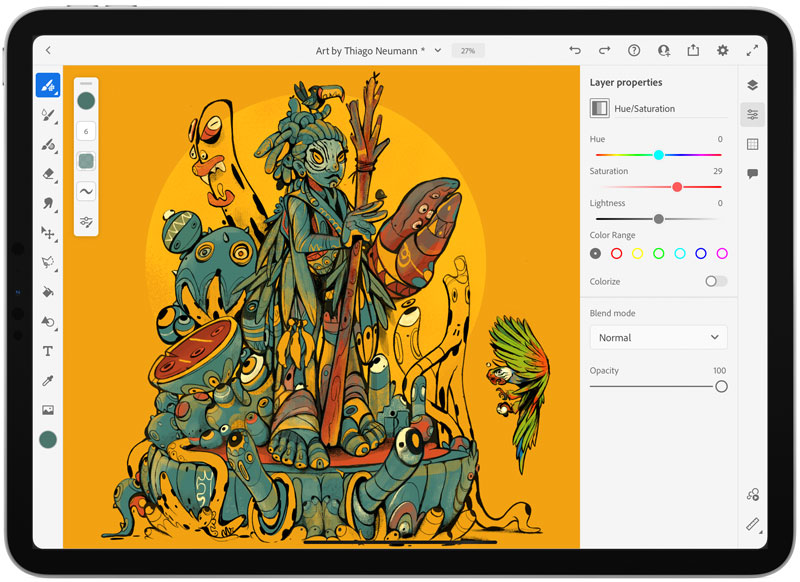The width and height of the screenshot is (800, 582).
Task: Click the Opacity value 100
Action: pos(719,370)
